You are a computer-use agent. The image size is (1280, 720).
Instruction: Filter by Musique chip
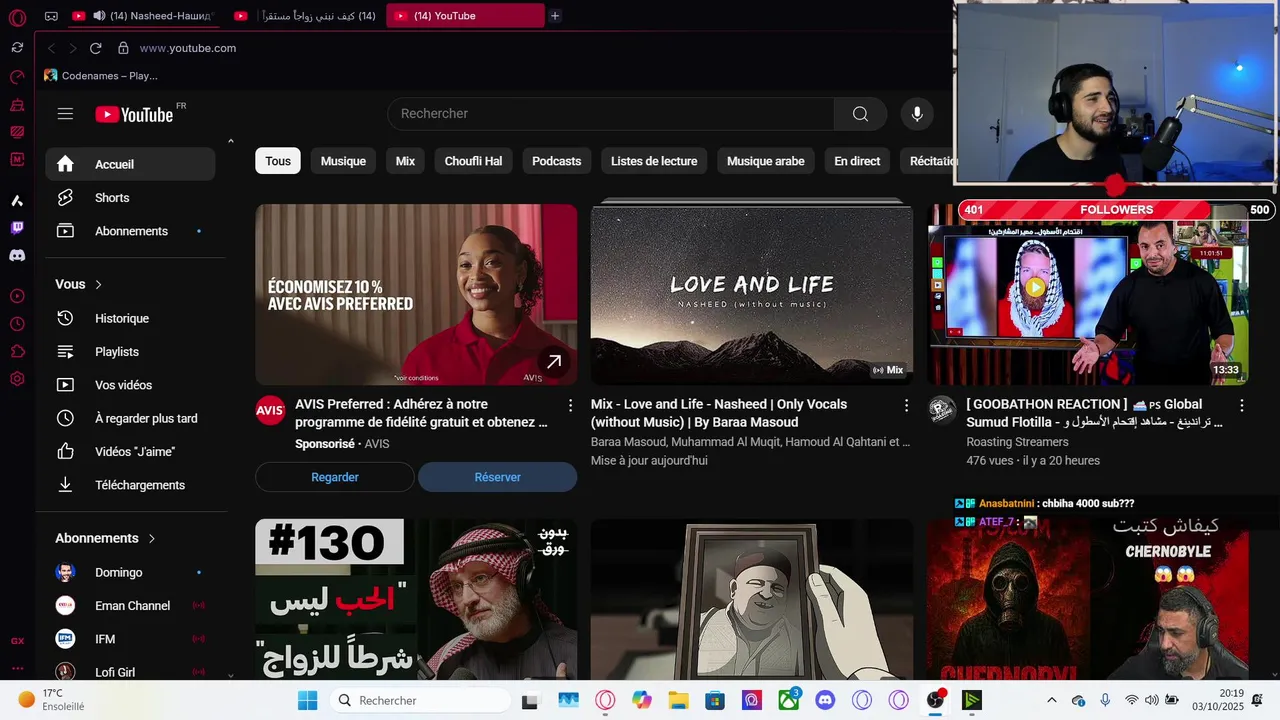[343, 161]
